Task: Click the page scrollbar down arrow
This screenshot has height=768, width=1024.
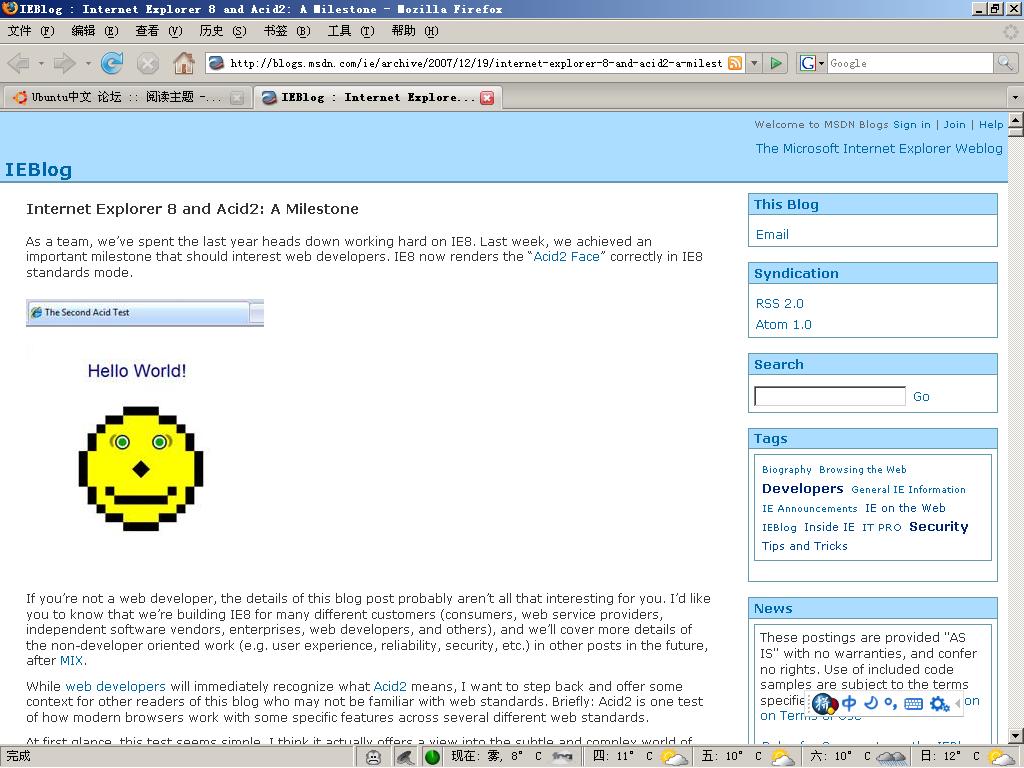Action: coord(1016,735)
